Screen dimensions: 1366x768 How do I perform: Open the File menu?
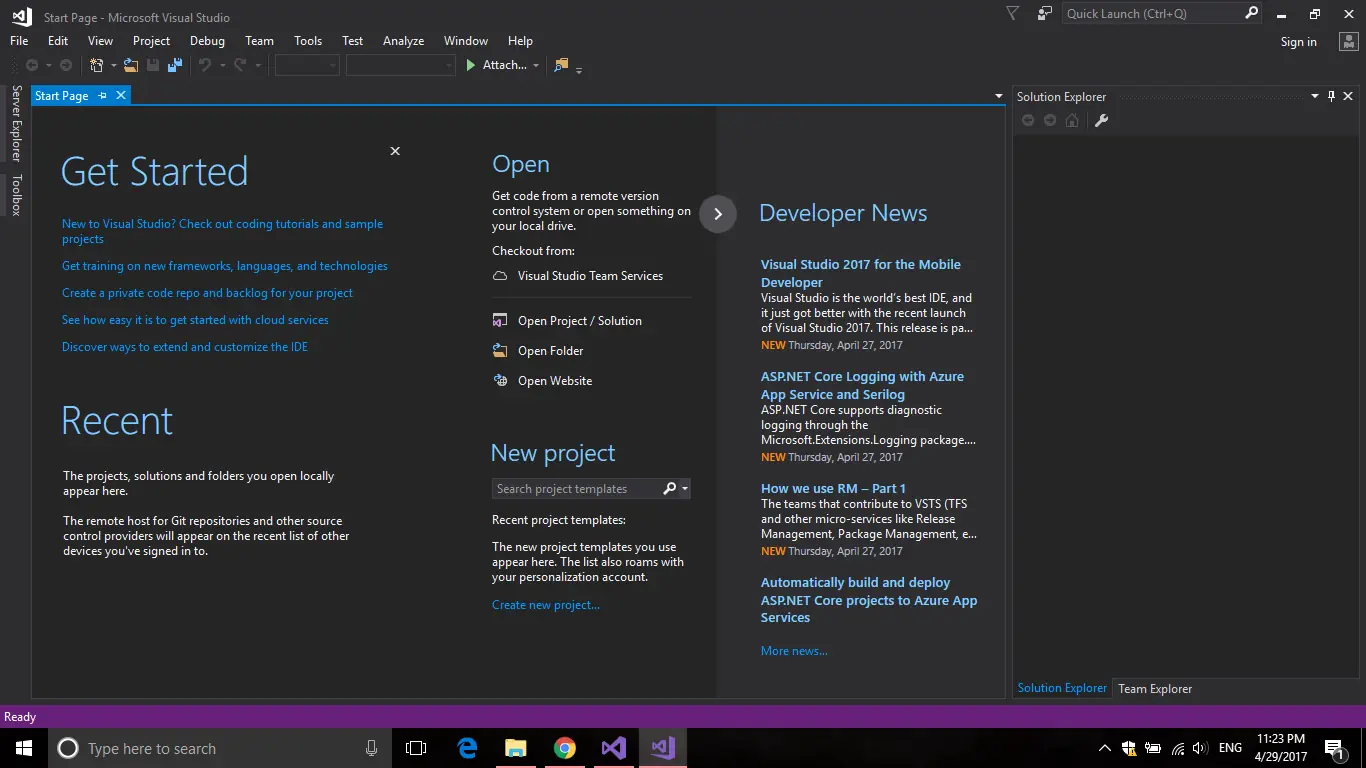(19, 41)
